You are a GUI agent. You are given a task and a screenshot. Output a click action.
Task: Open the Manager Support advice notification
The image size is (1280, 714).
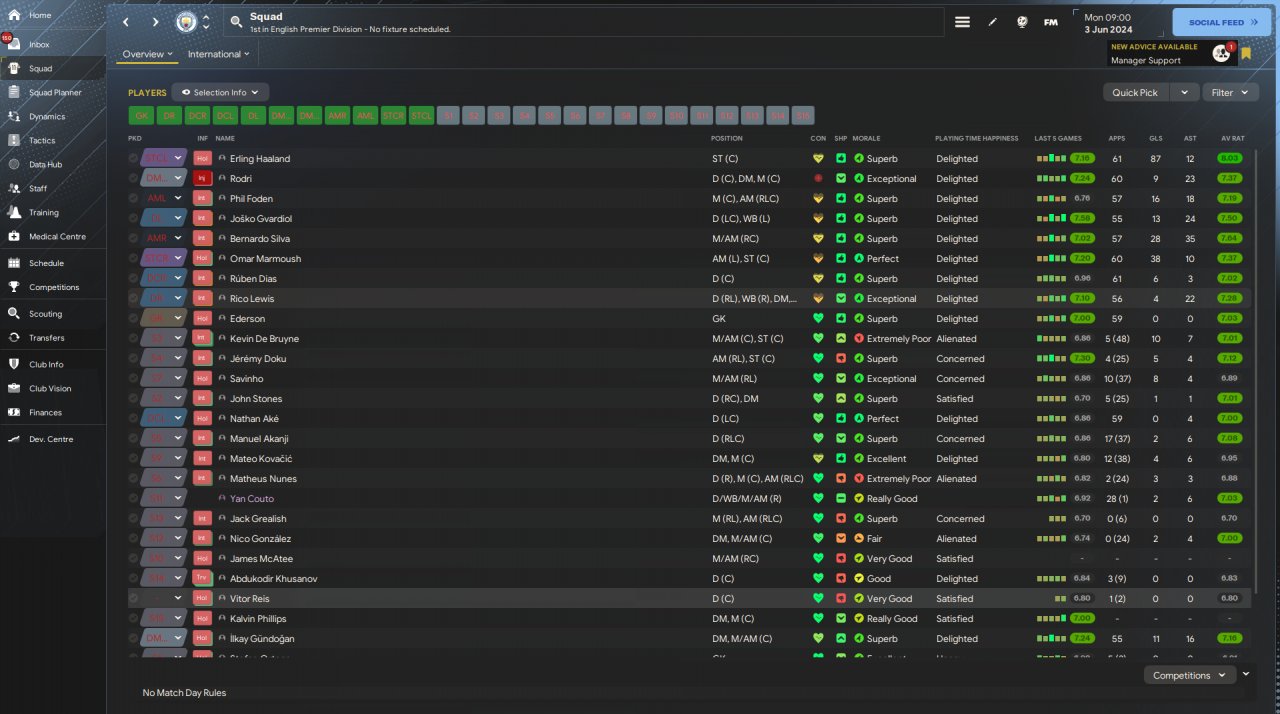coord(1171,53)
